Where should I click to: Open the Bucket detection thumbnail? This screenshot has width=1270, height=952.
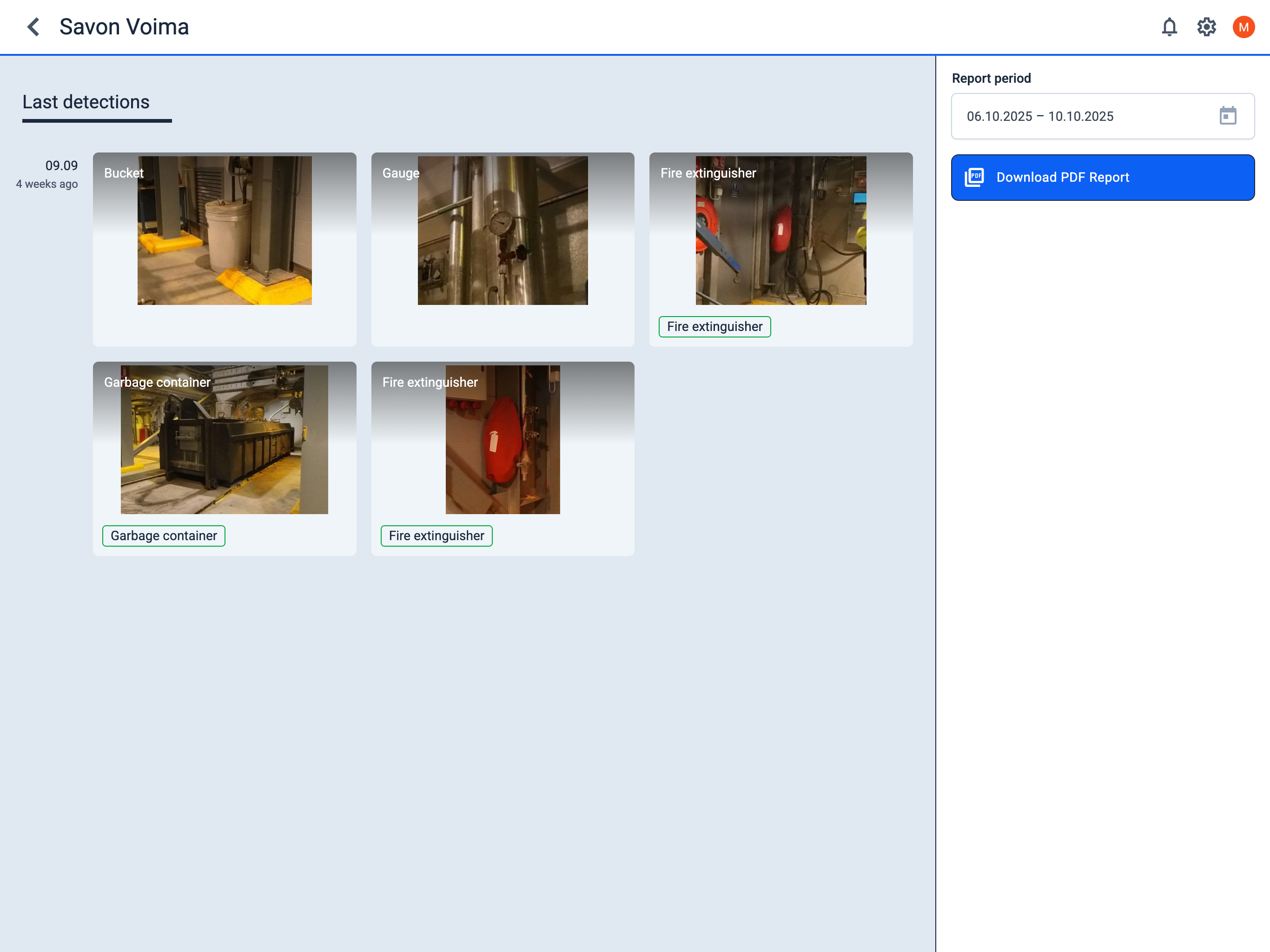[x=225, y=231]
